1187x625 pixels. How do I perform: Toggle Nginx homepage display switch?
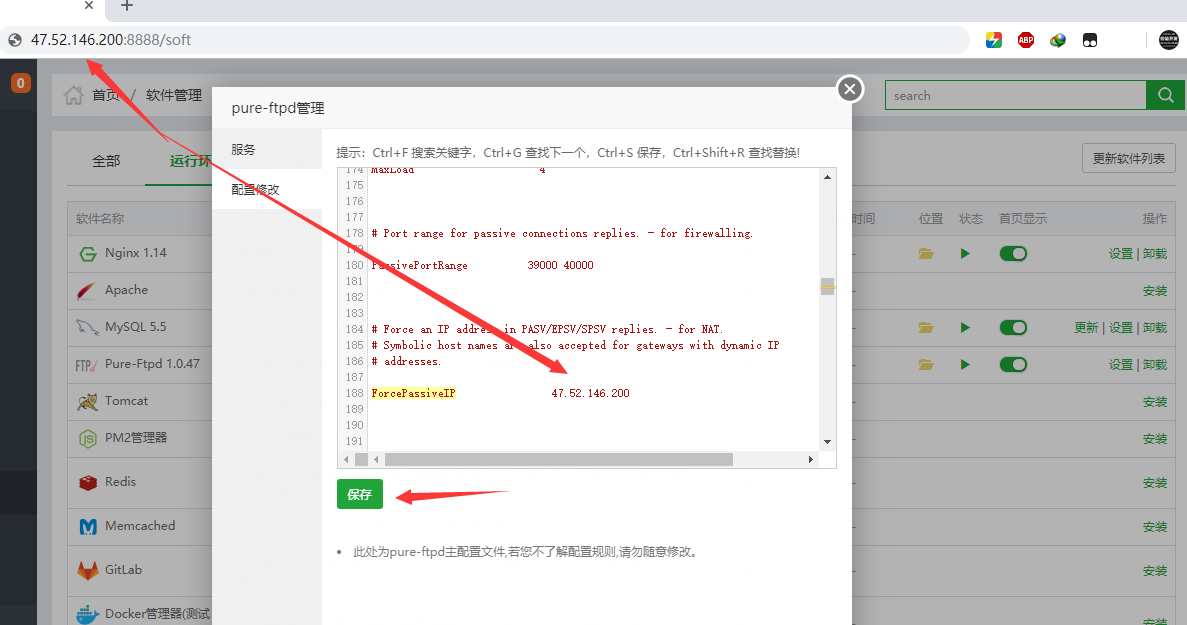[1013, 254]
